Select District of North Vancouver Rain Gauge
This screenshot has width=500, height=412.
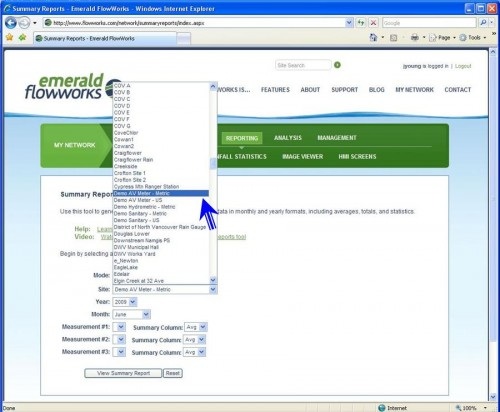tap(161, 227)
